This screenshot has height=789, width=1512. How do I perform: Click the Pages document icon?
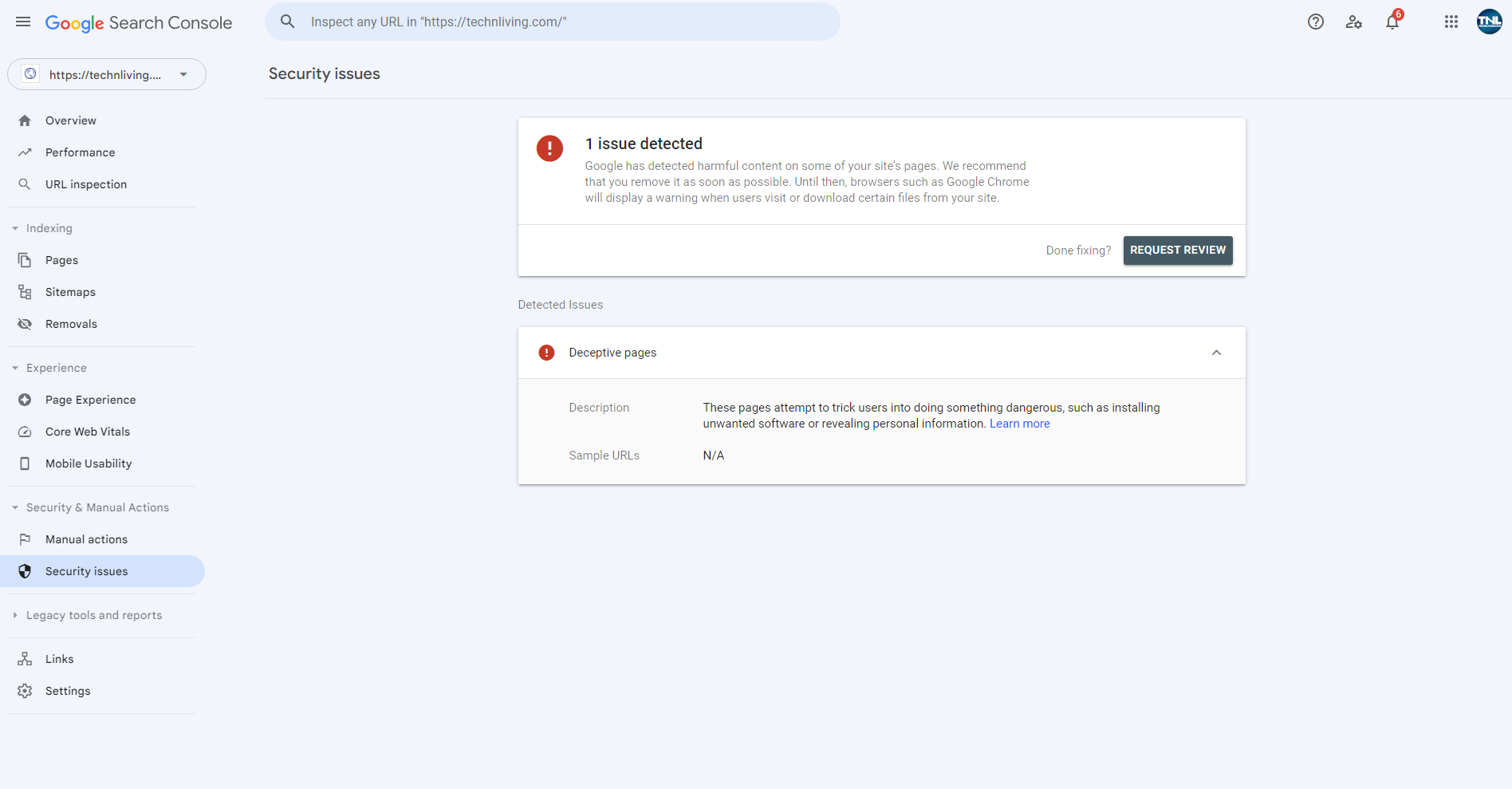[25, 260]
